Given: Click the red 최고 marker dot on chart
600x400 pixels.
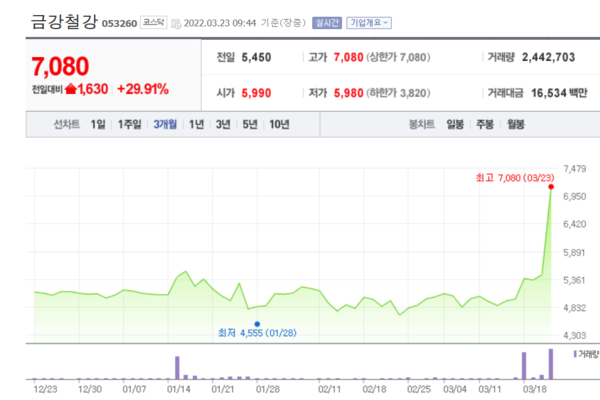Looking at the screenshot, I should [x=551, y=187].
